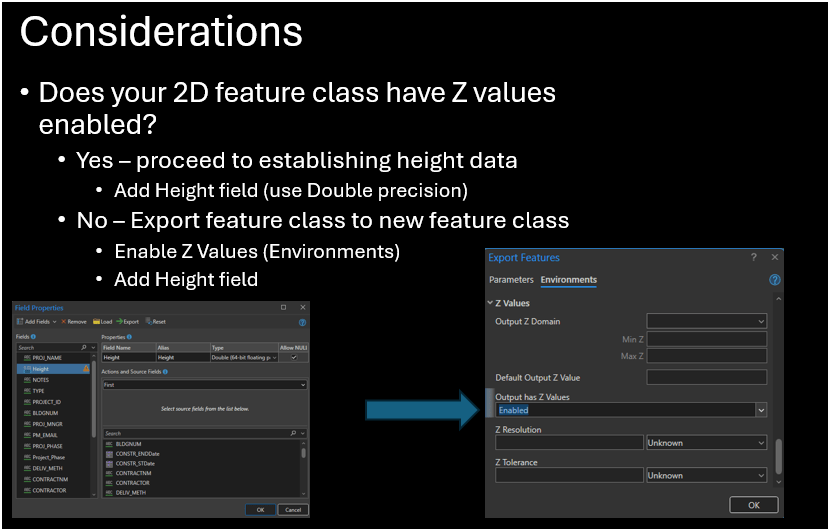The width and height of the screenshot is (830, 531).
Task: Click the Export Features vertical scrollbar thumb
Action: [778, 456]
